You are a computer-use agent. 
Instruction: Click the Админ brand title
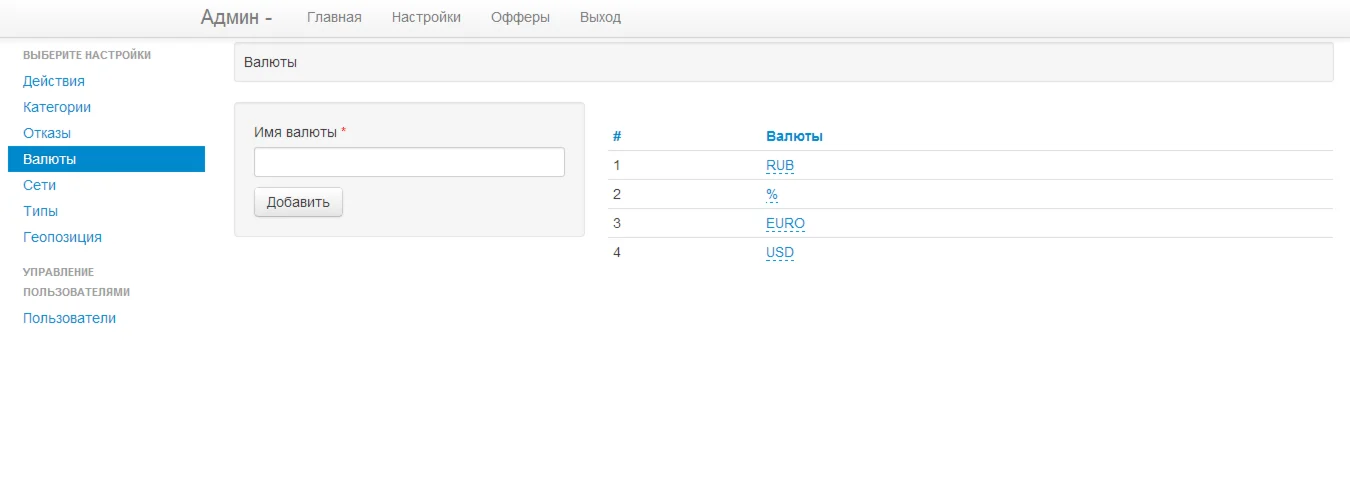(x=236, y=17)
